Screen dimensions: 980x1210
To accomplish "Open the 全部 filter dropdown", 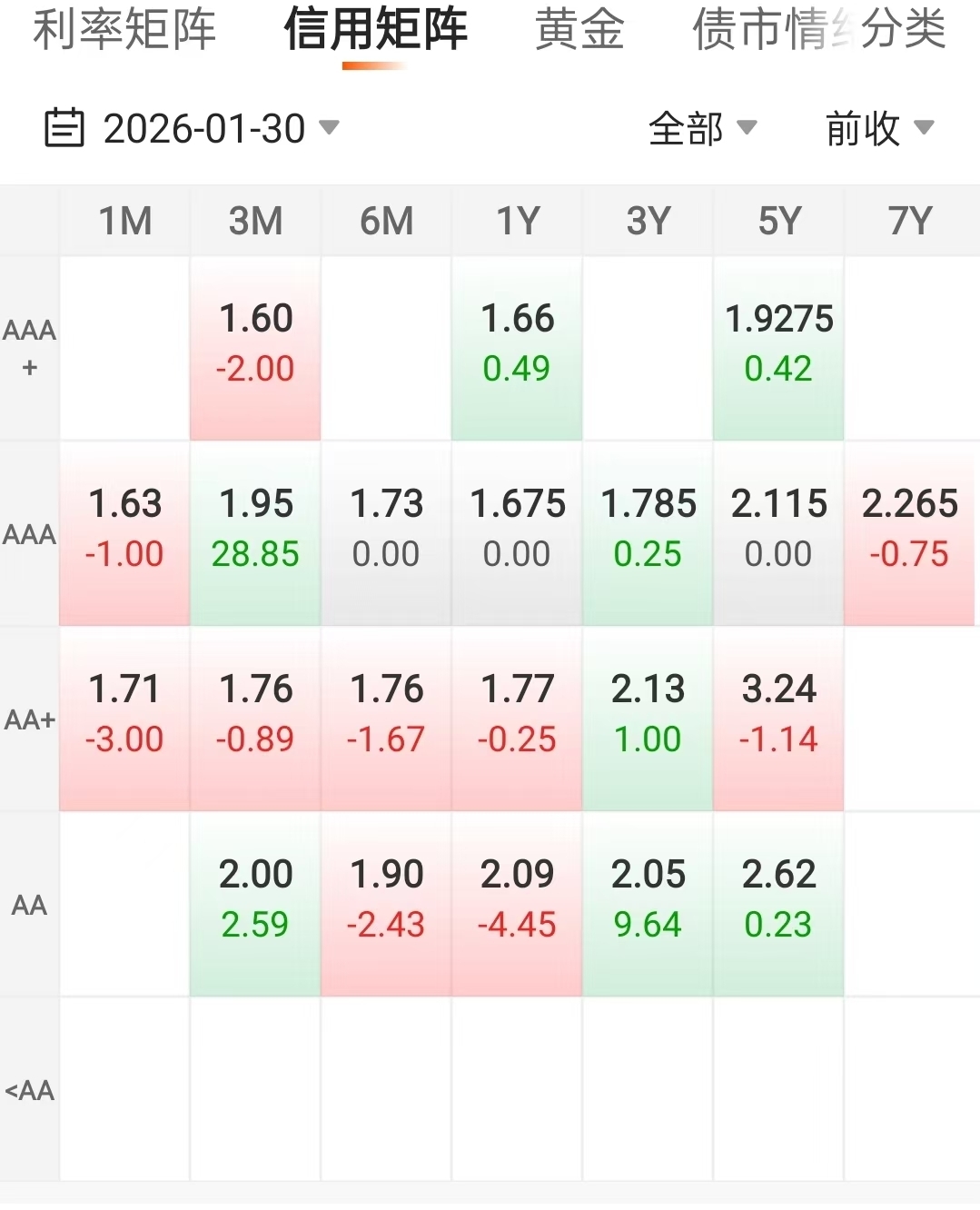I will [x=702, y=128].
